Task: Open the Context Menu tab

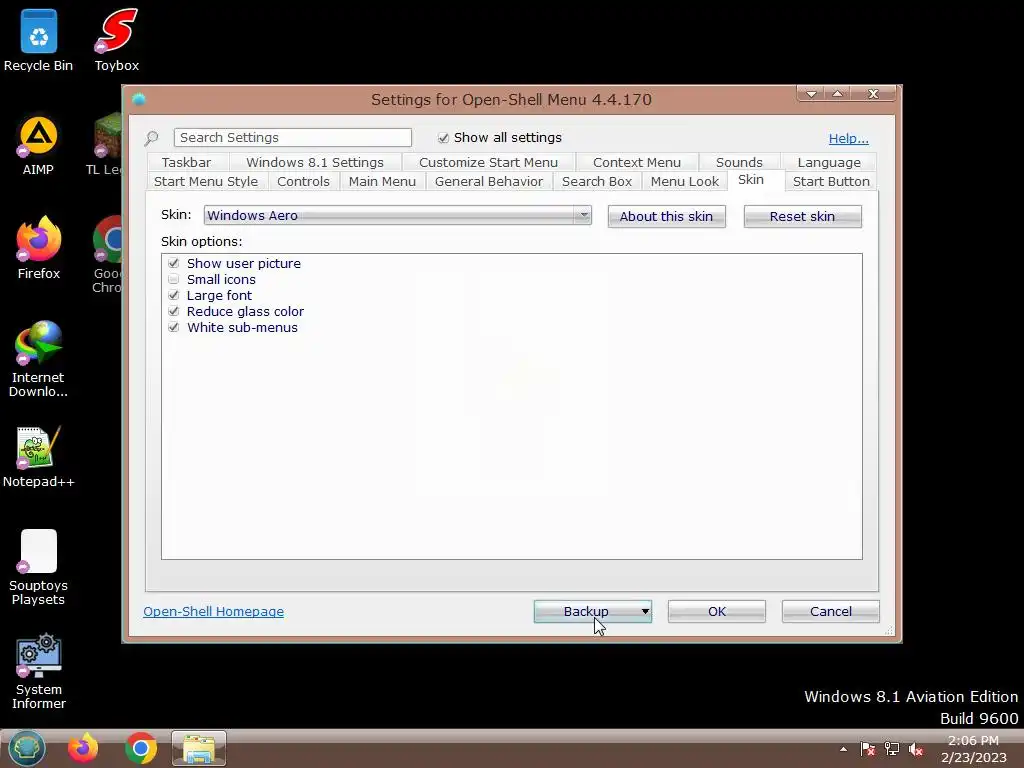Action: pyautogui.click(x=637, y=162)
